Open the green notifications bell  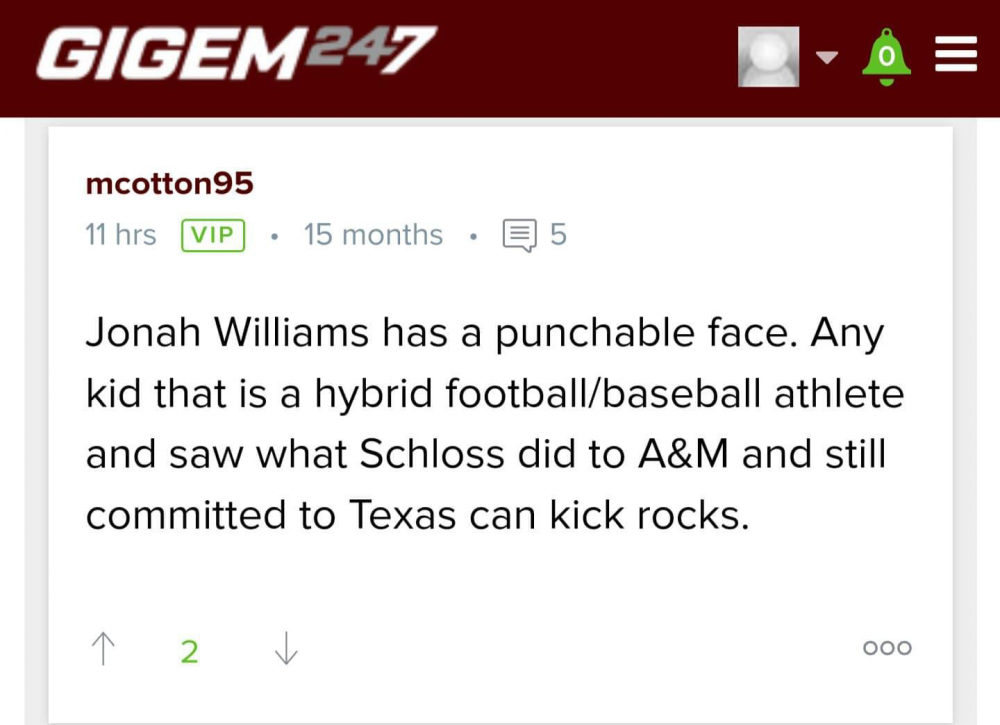[x=886, y=57]
